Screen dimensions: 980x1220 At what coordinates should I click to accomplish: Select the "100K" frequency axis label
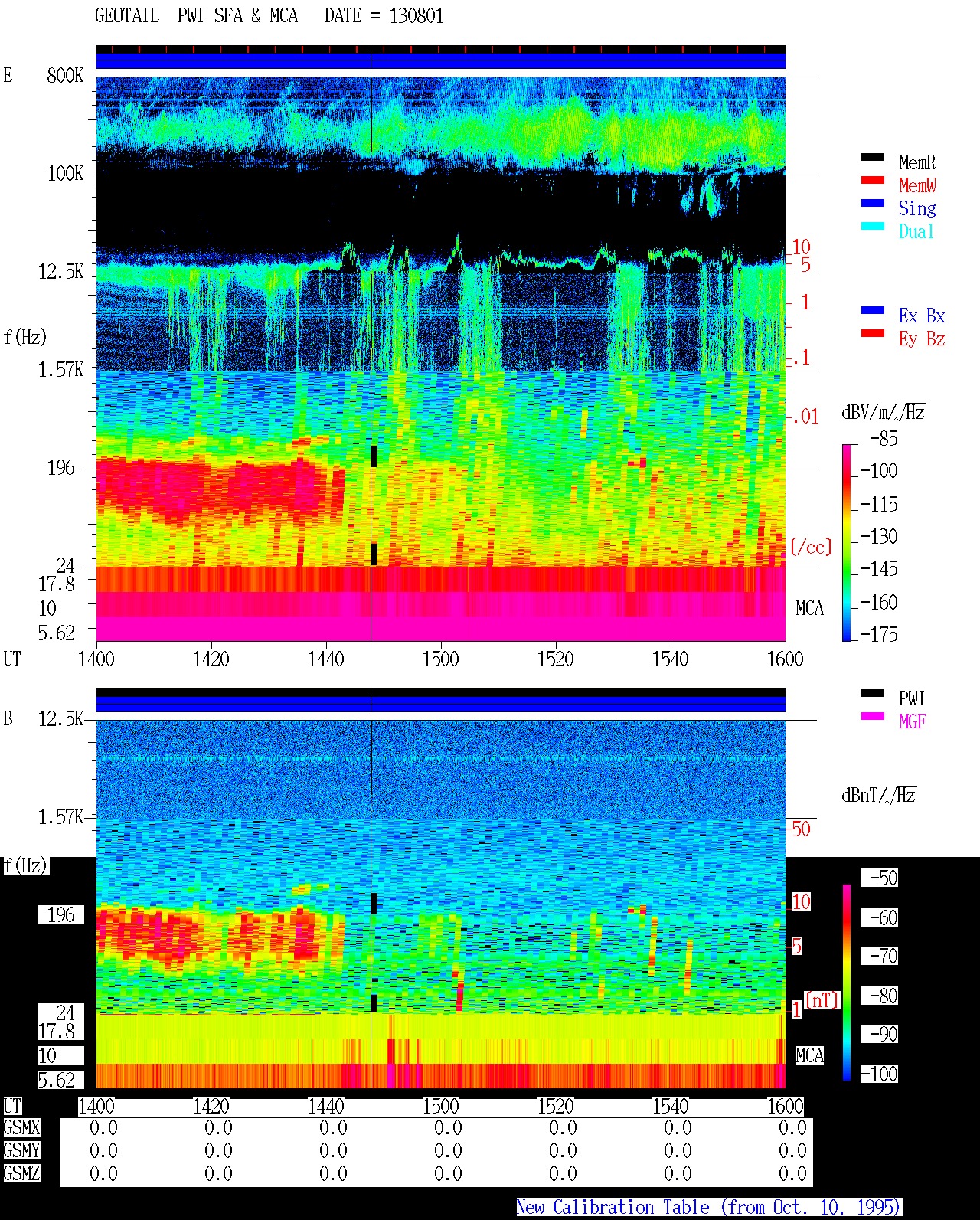click(x=65, y=173)
